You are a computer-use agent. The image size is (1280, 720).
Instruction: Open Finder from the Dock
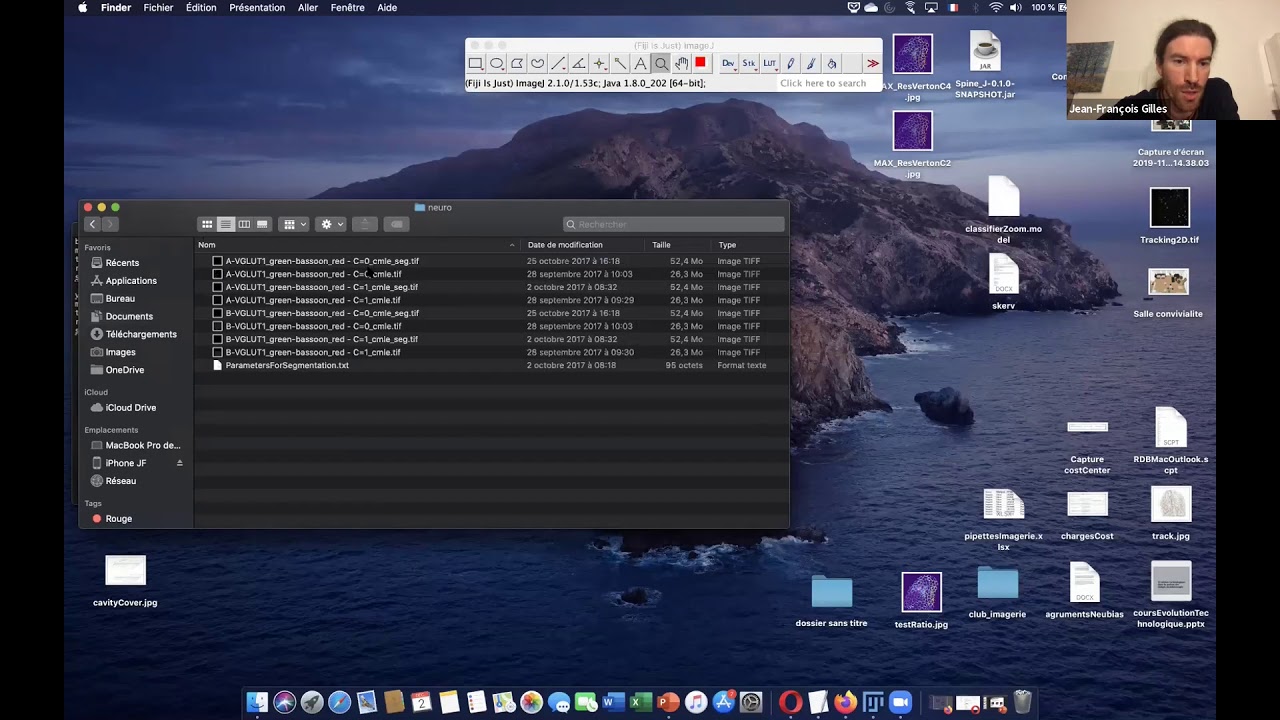257,703
